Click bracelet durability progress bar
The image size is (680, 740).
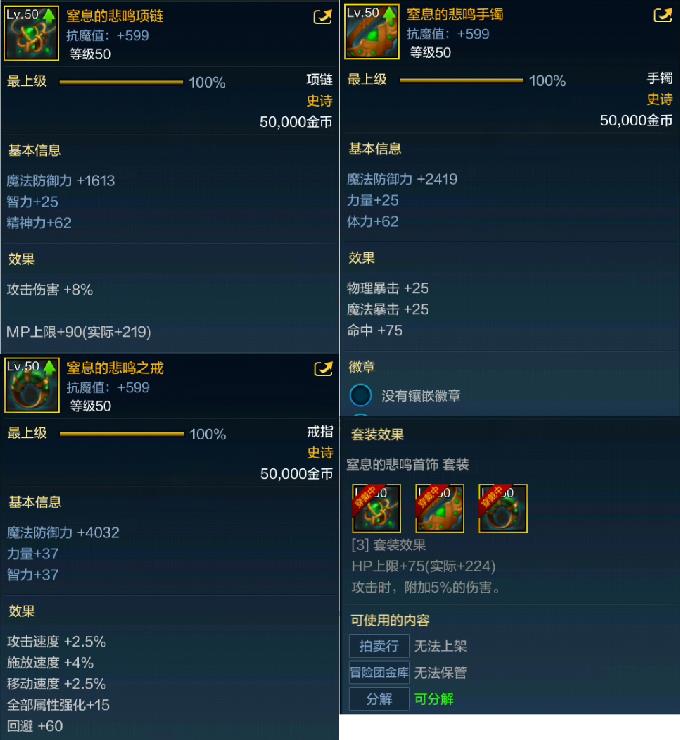[x=462, y=80]
